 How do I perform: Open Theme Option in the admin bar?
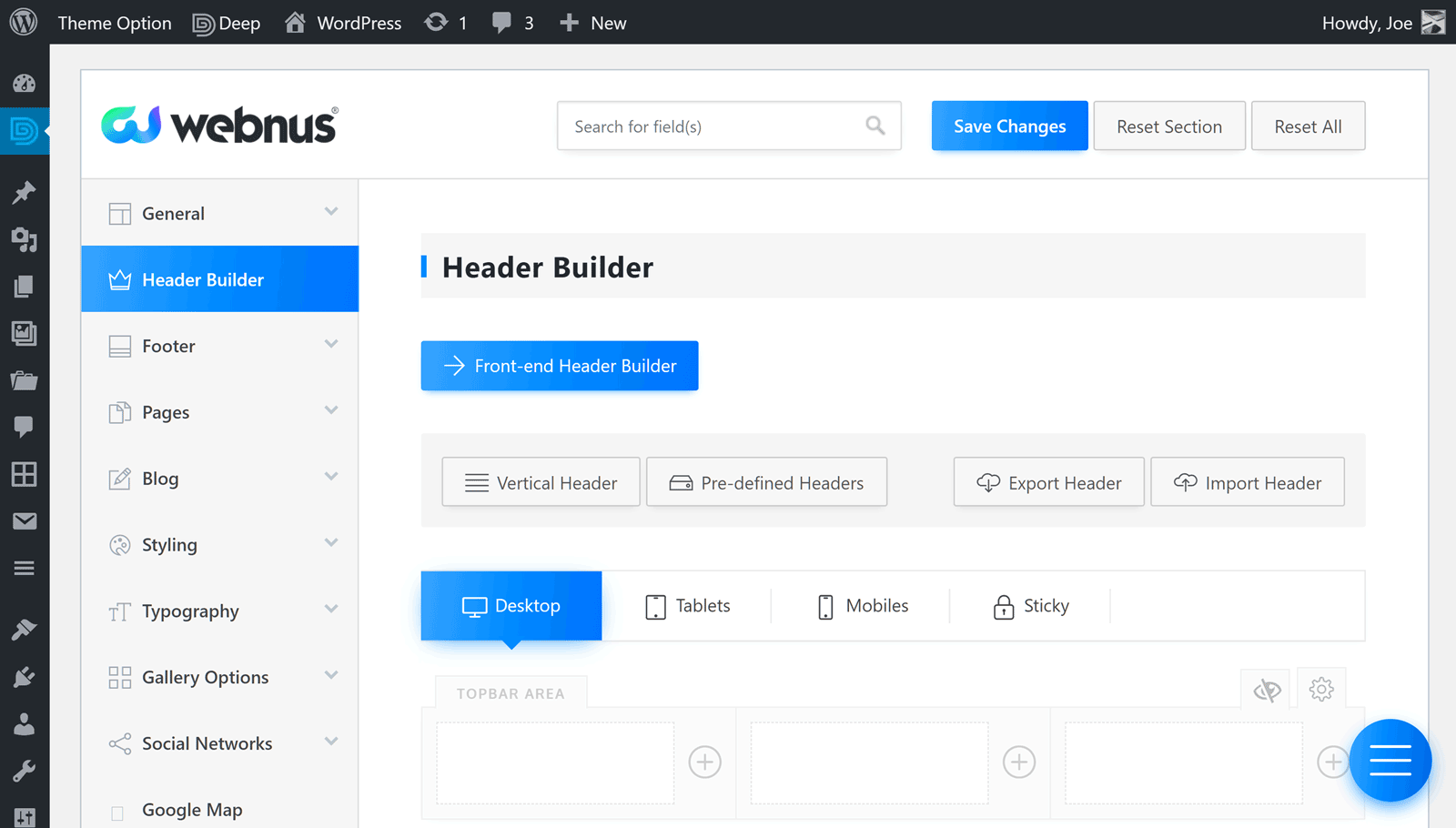(x=115, y=23)
